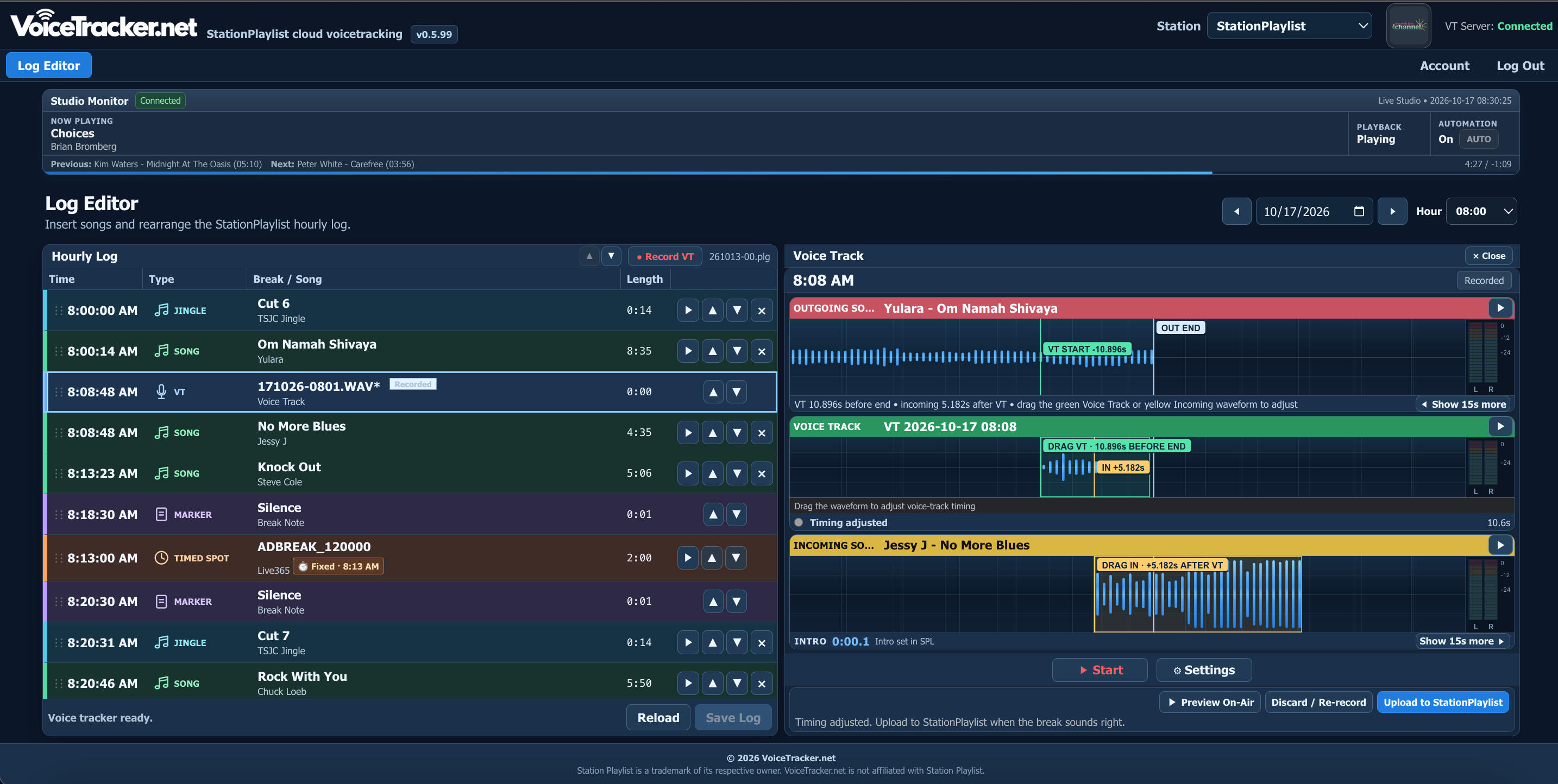
Task: Play incoming song Jessy J preview
Action: coord(1500,545)
